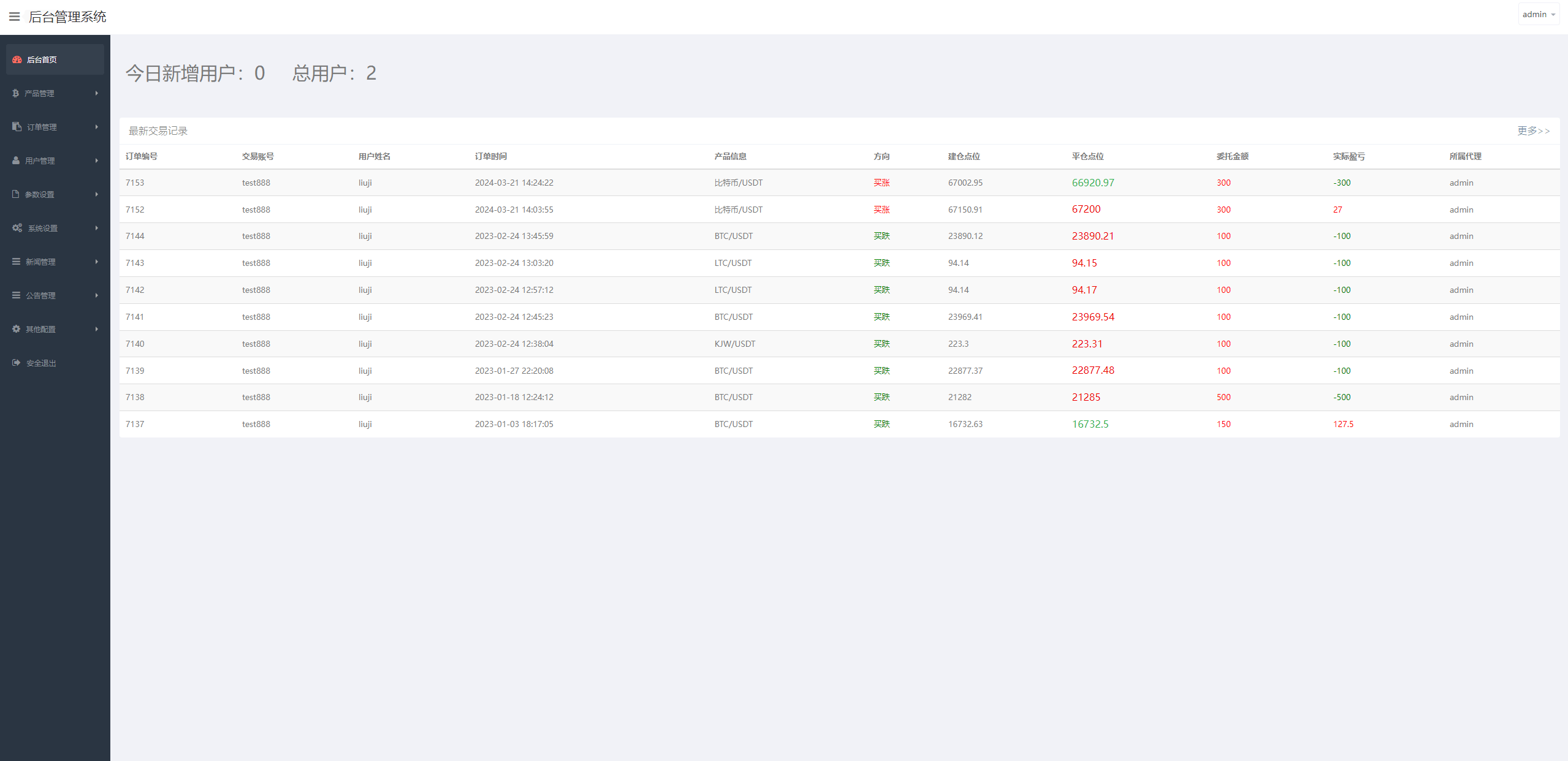Click the closing price 23890.21
The height and width of the screenshot is (761, 1568).
[1093, 236]
